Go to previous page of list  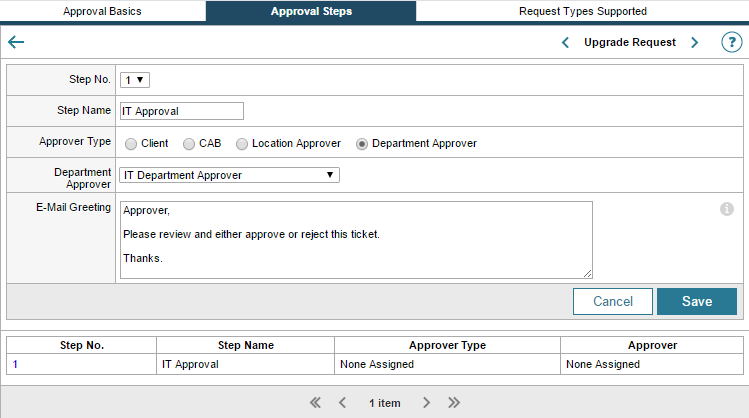[342, 402]
